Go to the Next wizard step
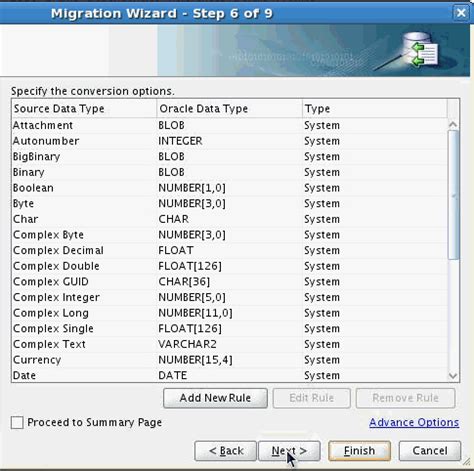 pos(289,451)
